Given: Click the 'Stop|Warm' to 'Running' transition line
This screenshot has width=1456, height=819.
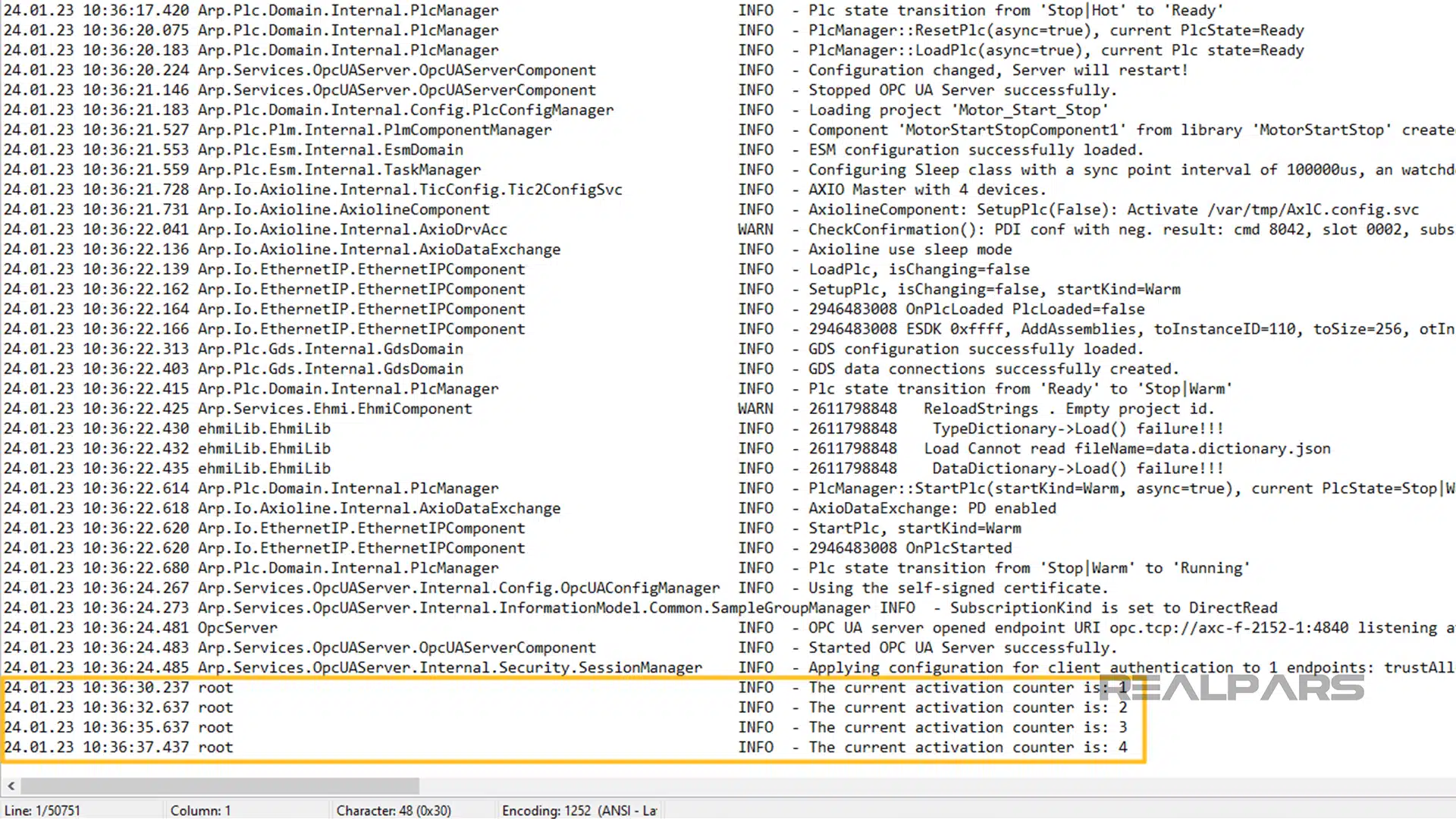Looking at the screenshot, I should point(1028,569).
